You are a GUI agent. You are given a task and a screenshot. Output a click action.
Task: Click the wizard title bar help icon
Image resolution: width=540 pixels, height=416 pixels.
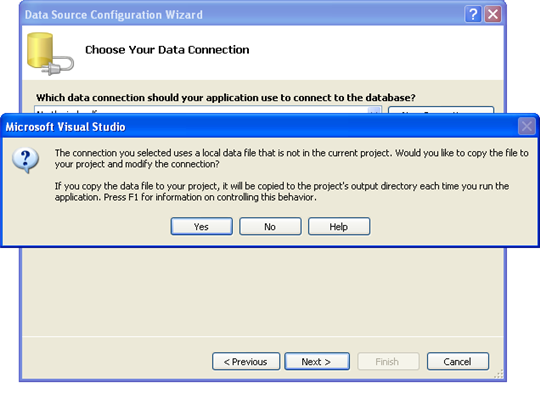[473, 14]
